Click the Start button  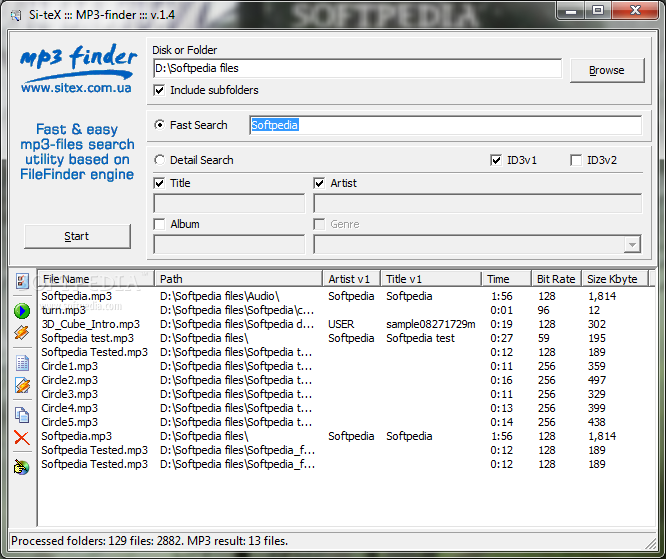(x=77, y=236)
